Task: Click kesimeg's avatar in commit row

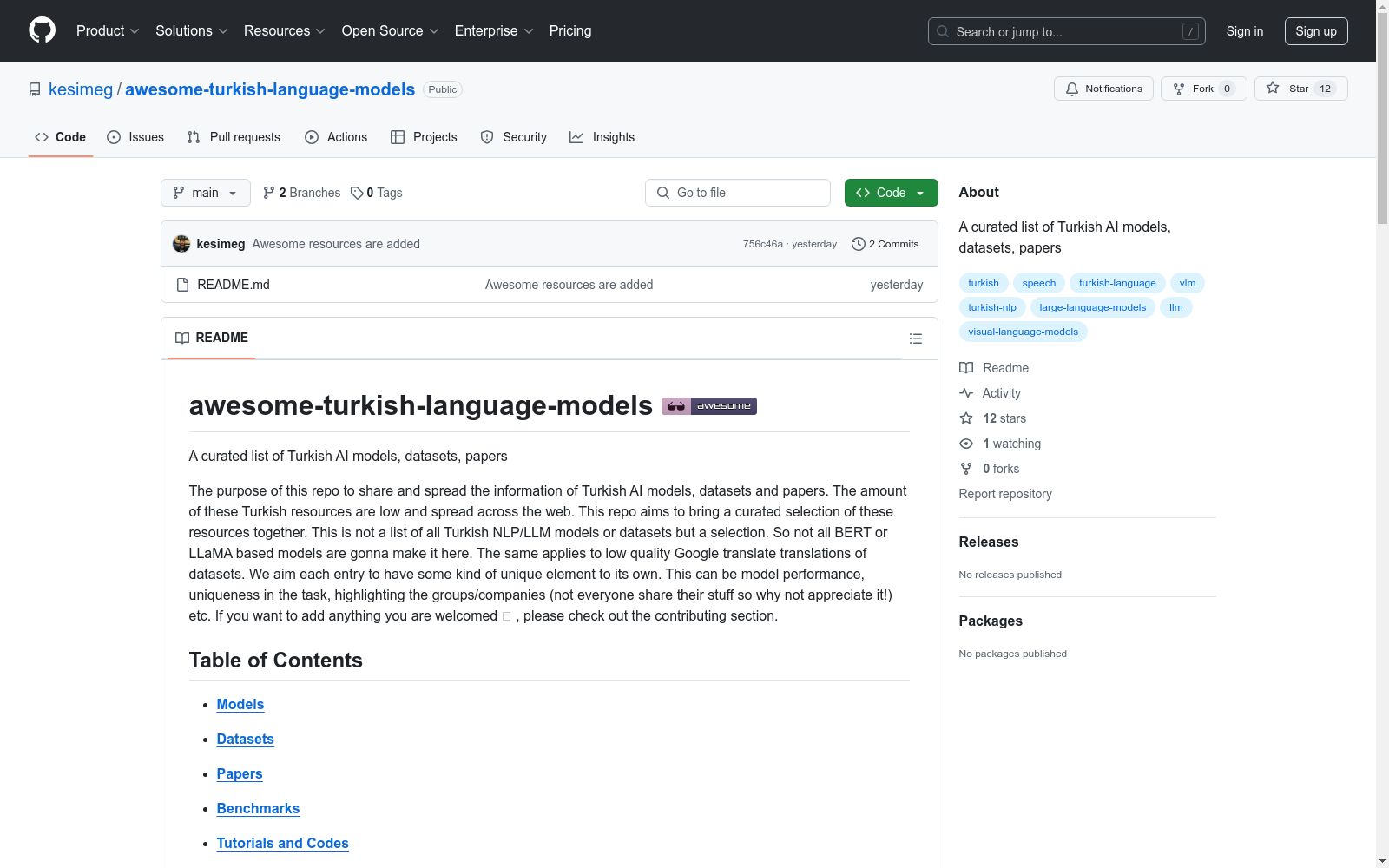Action: pos(181,244)
